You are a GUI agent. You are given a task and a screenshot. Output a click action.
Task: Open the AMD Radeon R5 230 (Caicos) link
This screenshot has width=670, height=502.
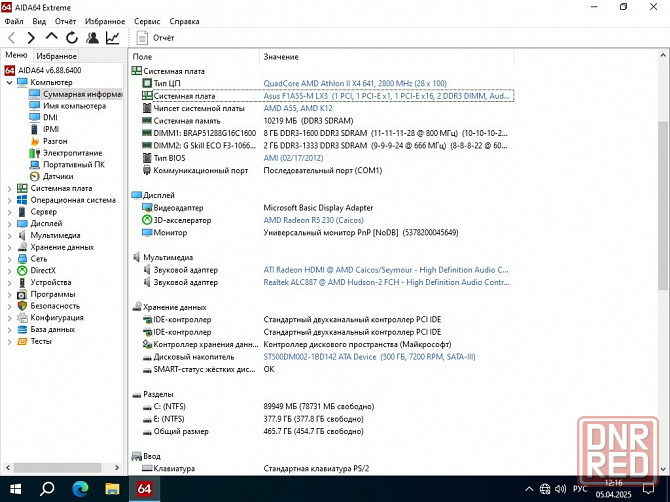313,220
